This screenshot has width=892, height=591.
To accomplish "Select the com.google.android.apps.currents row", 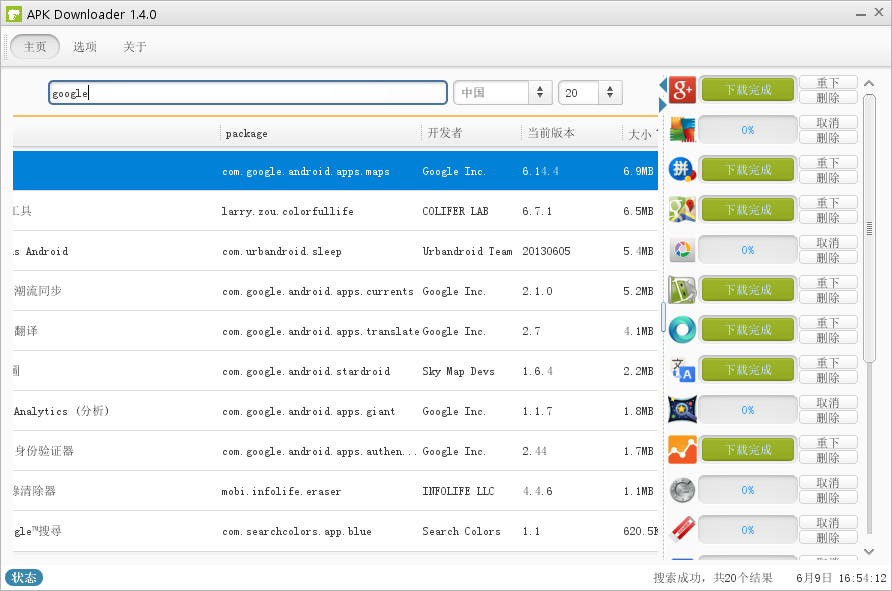I will tap(335, 291).
